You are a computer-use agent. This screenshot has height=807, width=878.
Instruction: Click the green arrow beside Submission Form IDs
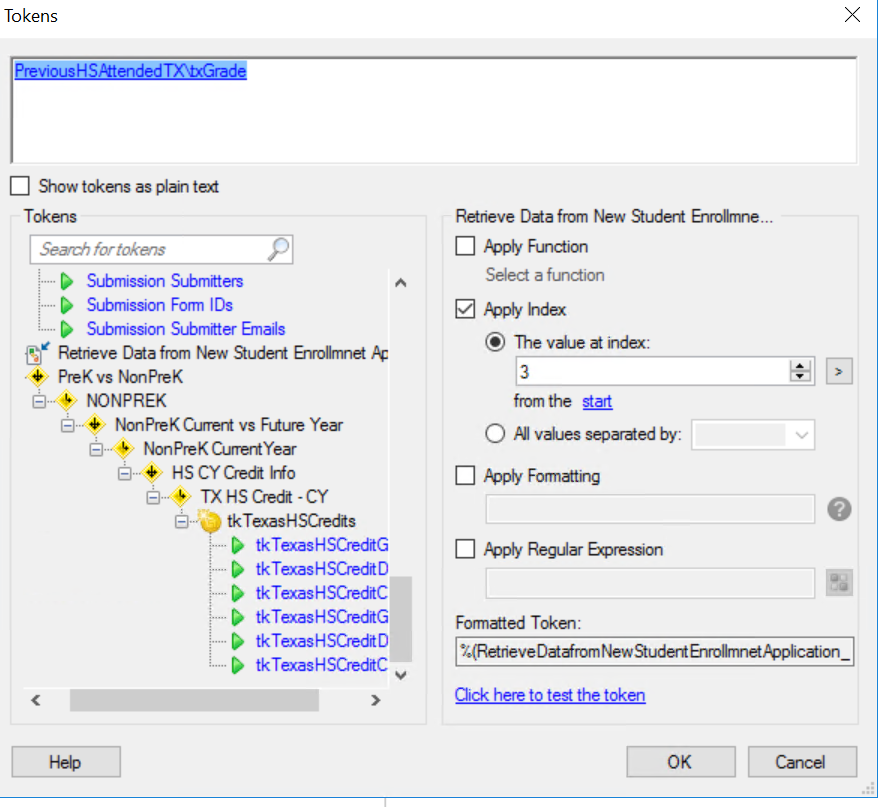67,305
